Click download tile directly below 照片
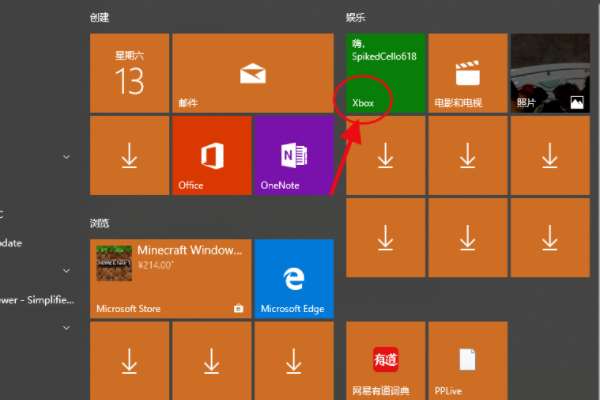 coord(550,155)
